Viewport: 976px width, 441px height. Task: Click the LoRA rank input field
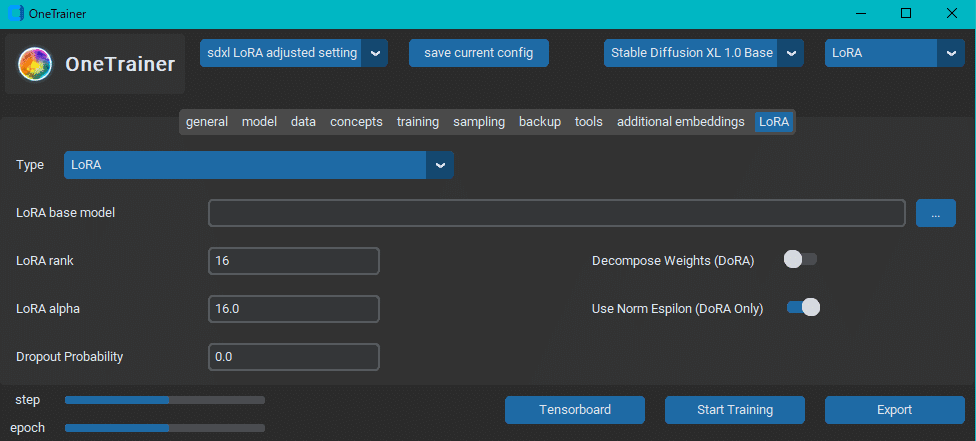pos(294,260)
